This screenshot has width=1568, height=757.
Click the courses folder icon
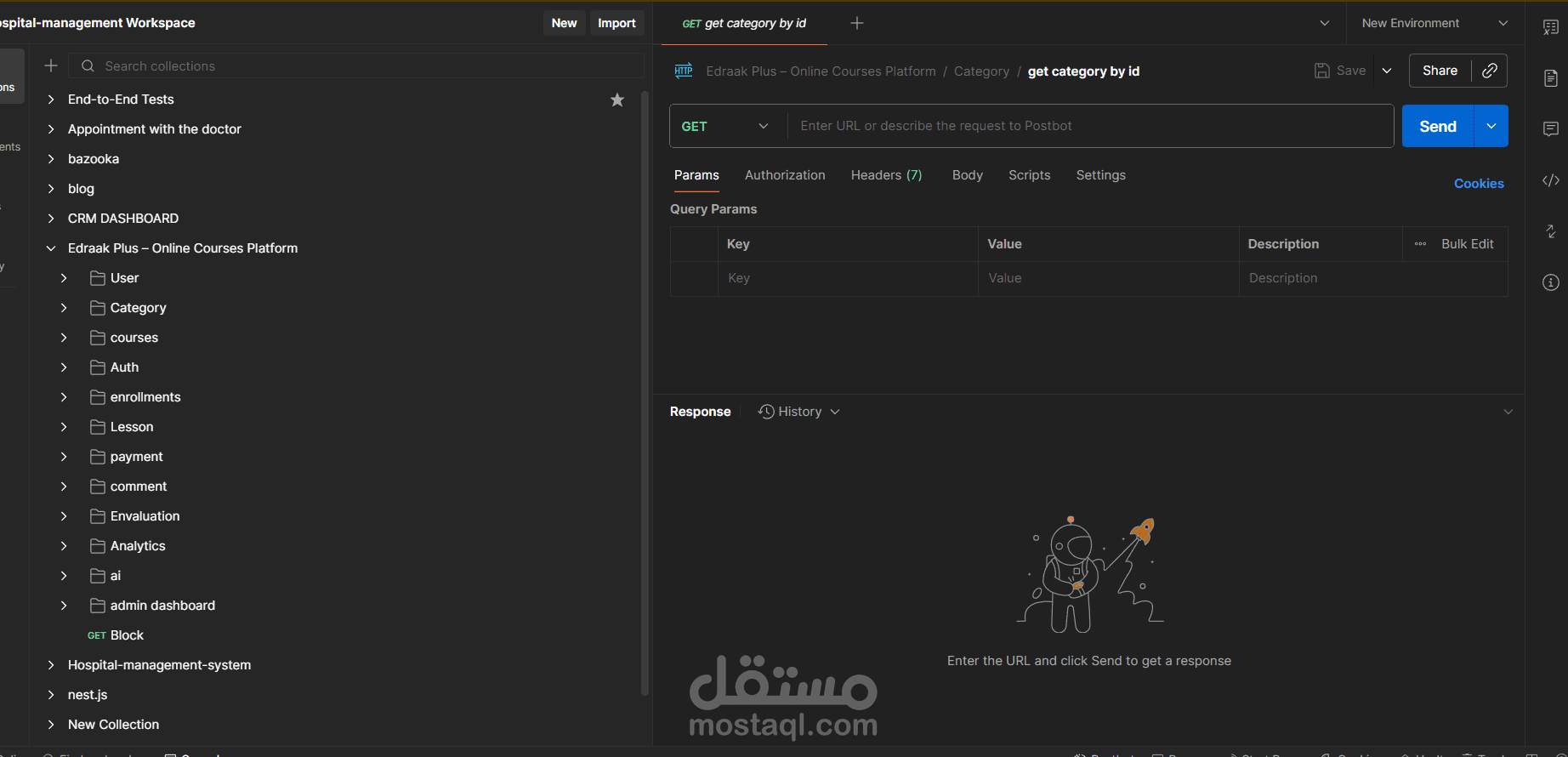click(x=98, y=338)
